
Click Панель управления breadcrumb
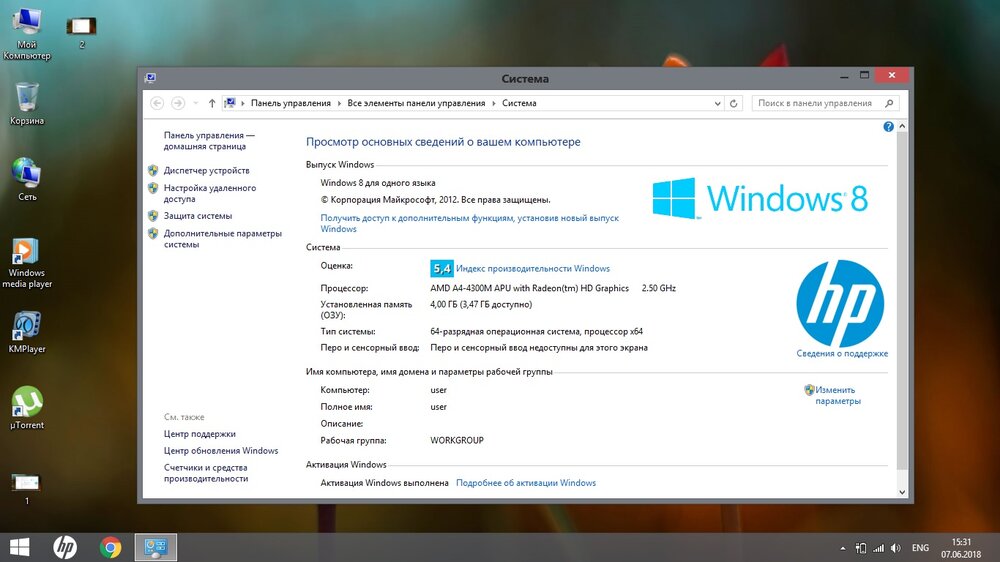point(291,103)
